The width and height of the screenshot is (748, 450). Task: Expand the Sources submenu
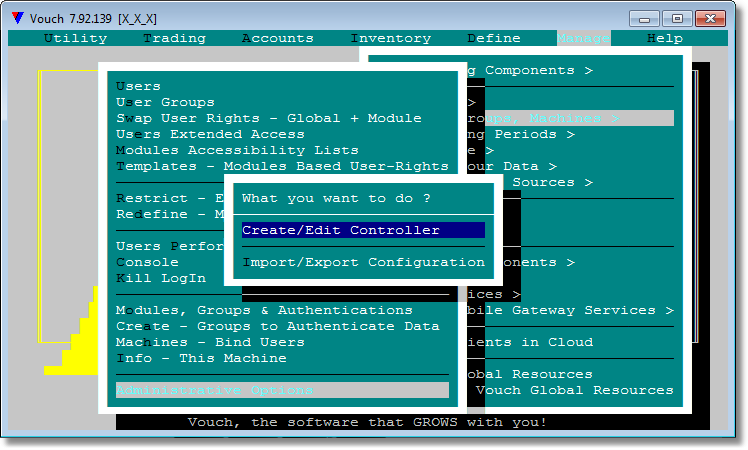point(552,182)
